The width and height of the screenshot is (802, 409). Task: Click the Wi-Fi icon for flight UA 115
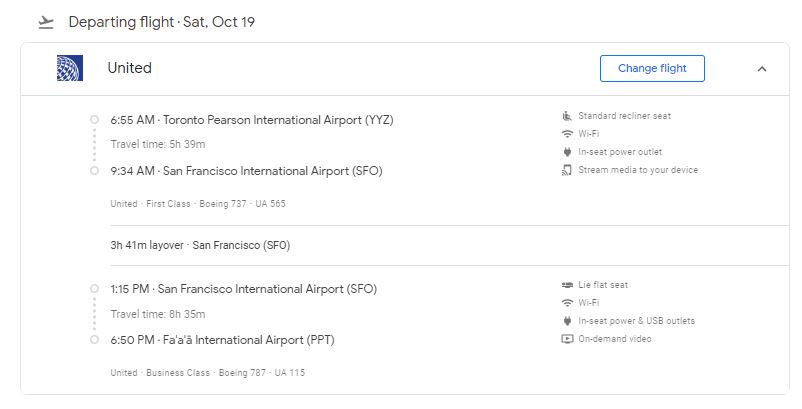(567, 303)
